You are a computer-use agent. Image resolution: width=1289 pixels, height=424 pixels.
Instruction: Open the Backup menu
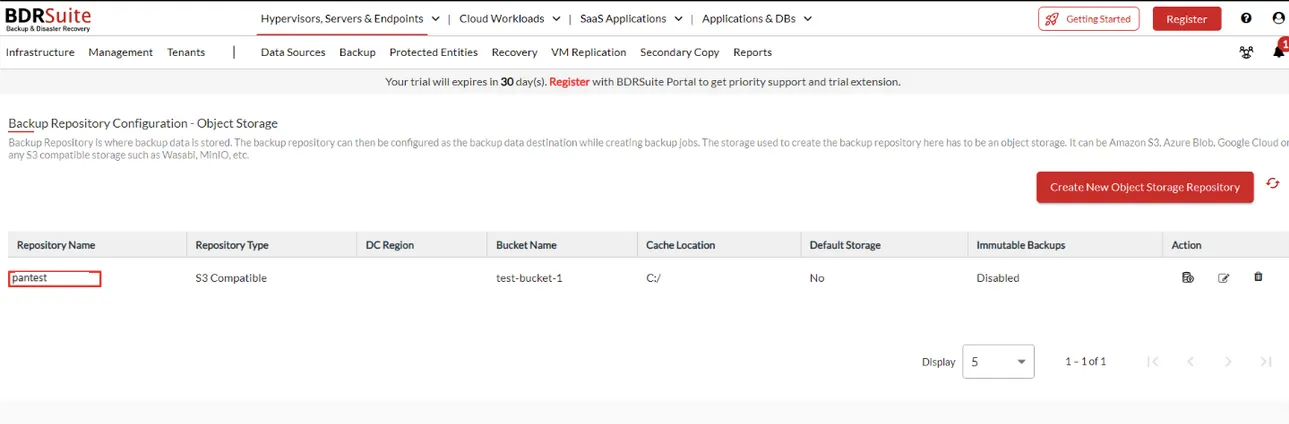(x=357, y=52)
